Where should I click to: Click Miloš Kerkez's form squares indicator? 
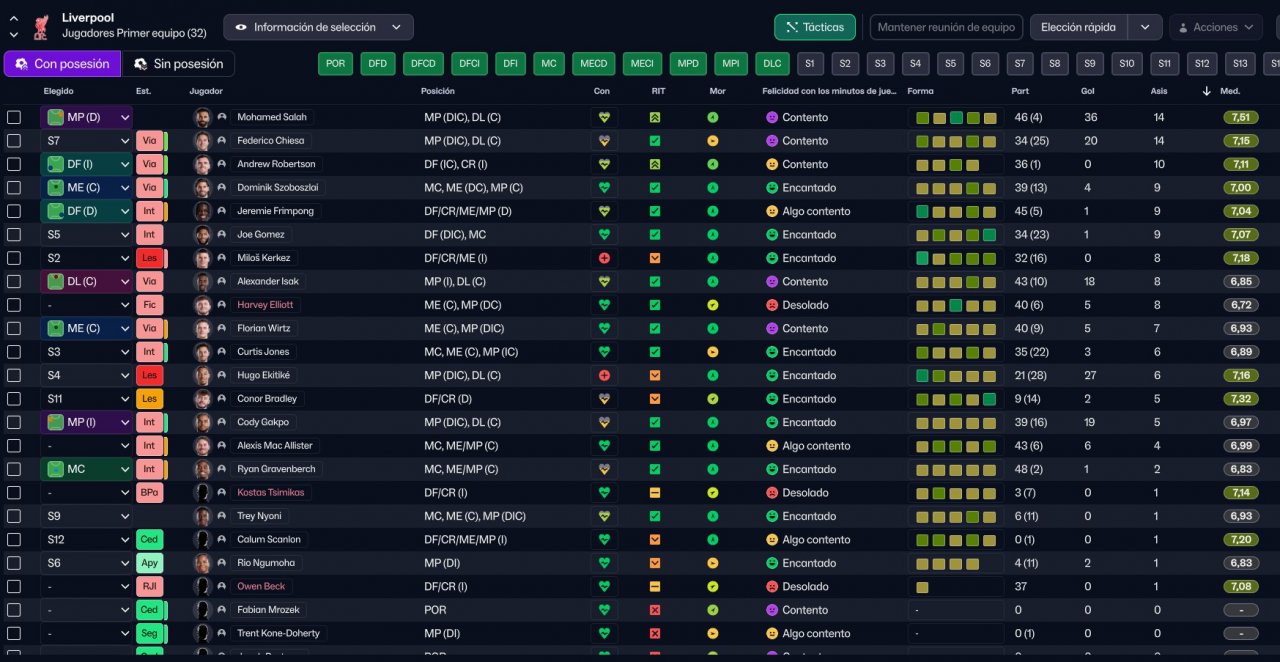(956, 258)
